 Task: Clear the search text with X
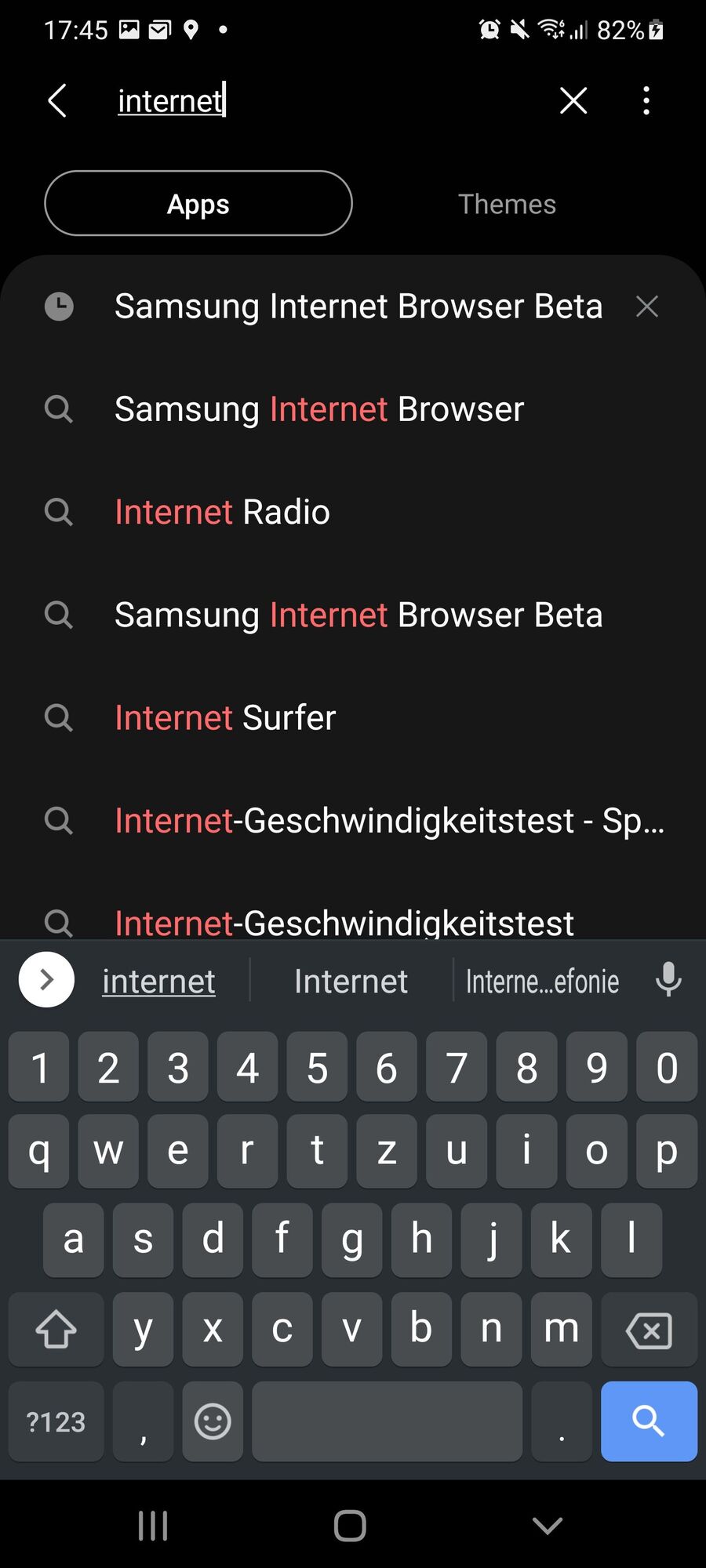pos(573,100)
